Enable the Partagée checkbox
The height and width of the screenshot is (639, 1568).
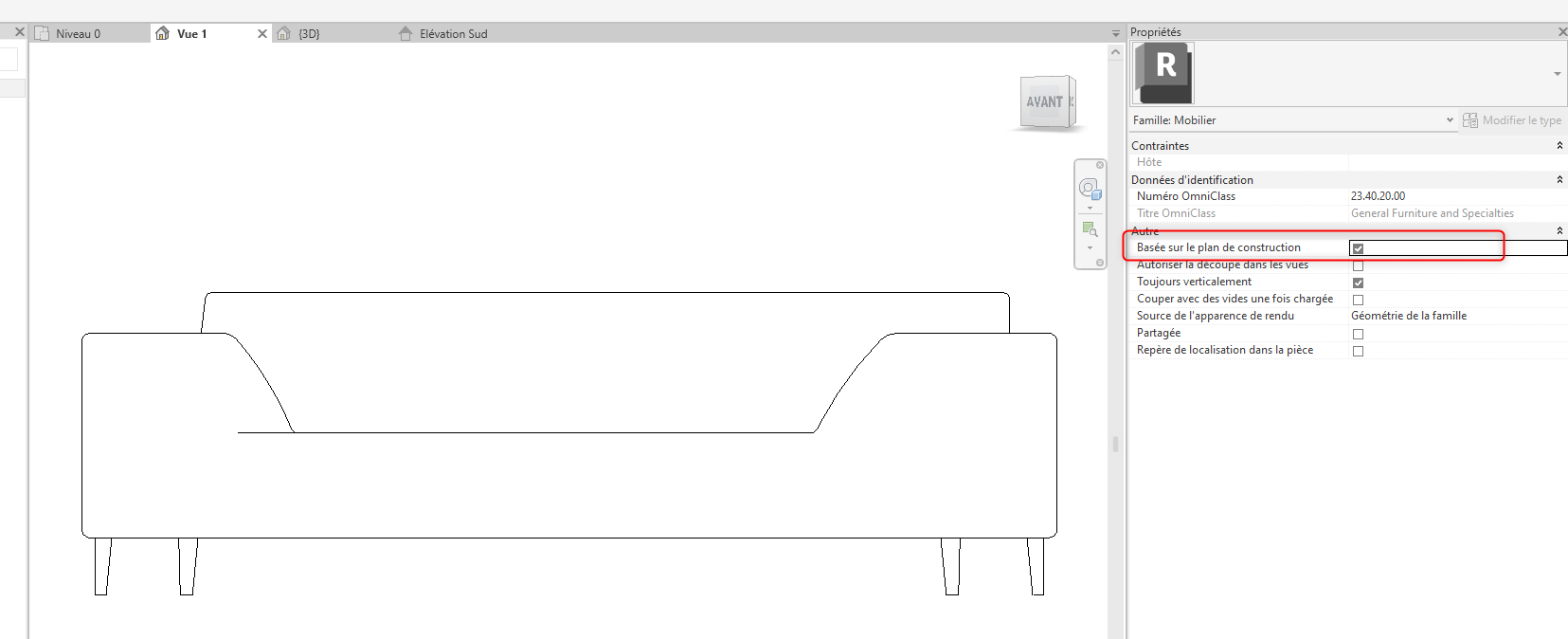pyautogui.click(x=1358, y=334)
